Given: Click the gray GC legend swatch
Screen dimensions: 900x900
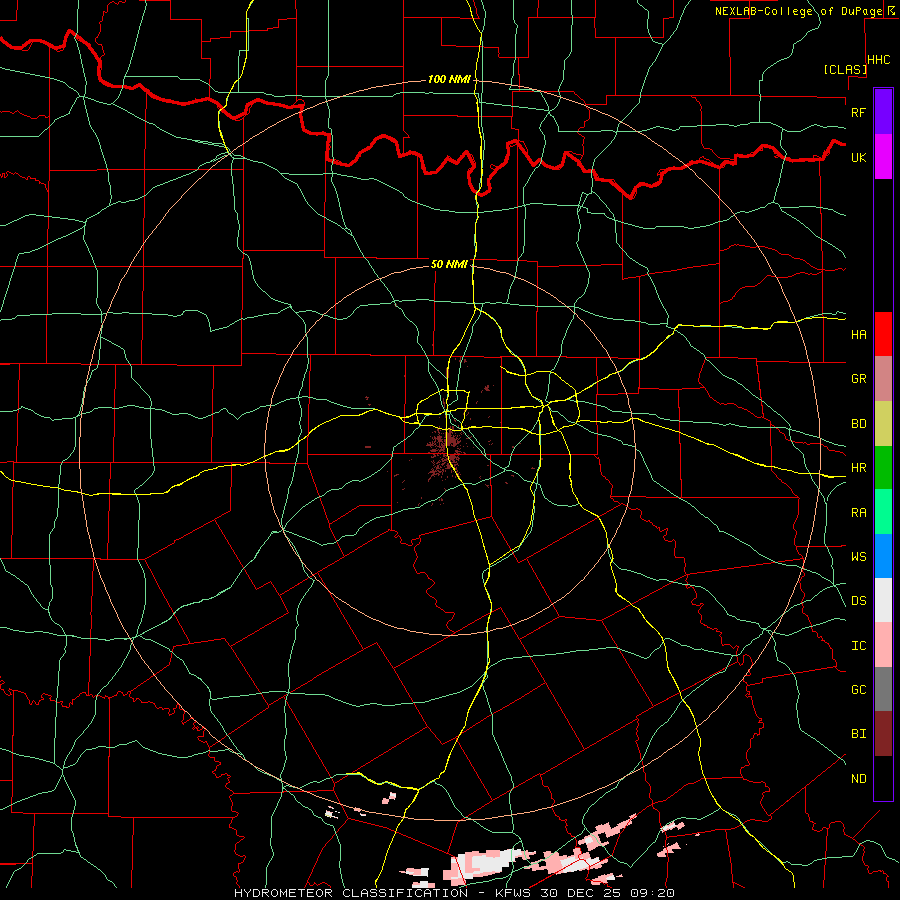Looking at the screenshot, I should coord(883,689).
